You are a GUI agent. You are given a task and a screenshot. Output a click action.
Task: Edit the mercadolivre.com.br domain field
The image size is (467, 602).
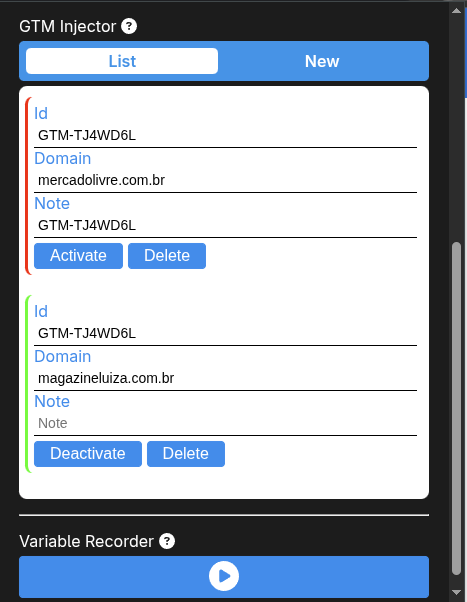pyautogui.click(x=225, y=180)
